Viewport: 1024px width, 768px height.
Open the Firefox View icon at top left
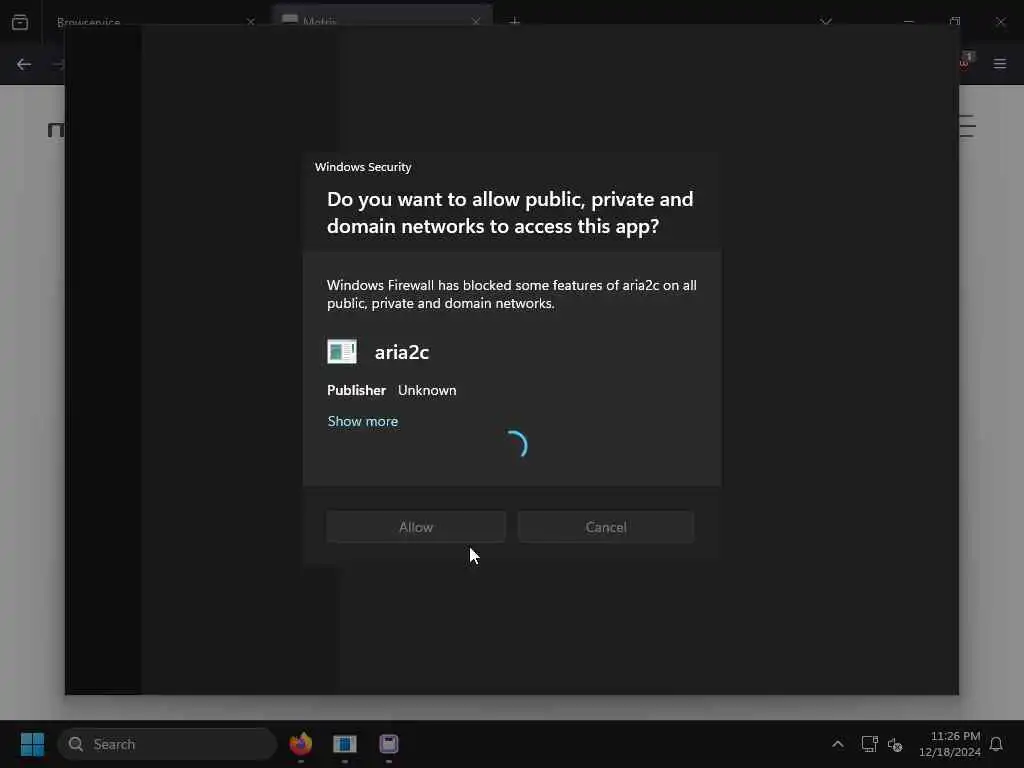pyautogui.click(x=20, y=22)
